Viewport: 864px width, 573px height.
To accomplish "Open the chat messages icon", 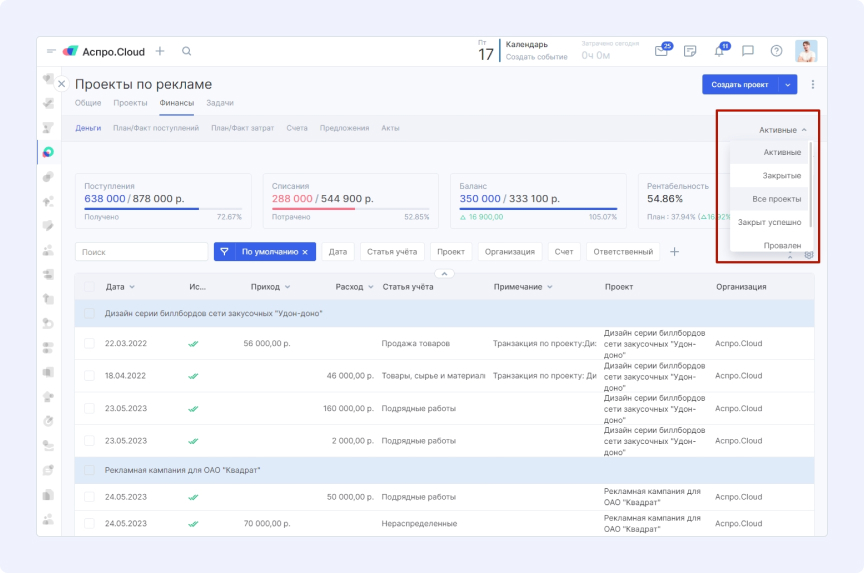I will [x=747, y=51].
